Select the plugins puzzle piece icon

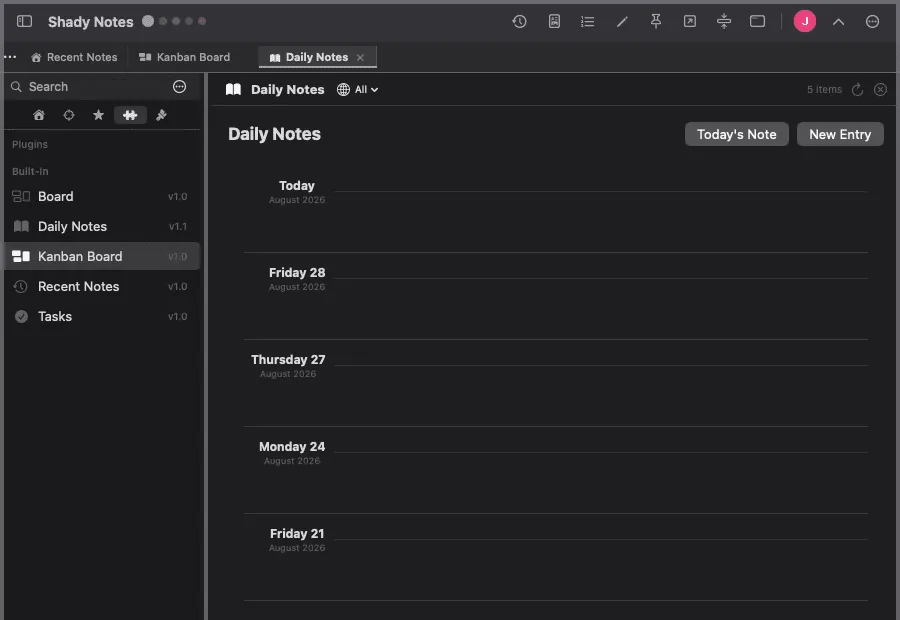point(130,115)
